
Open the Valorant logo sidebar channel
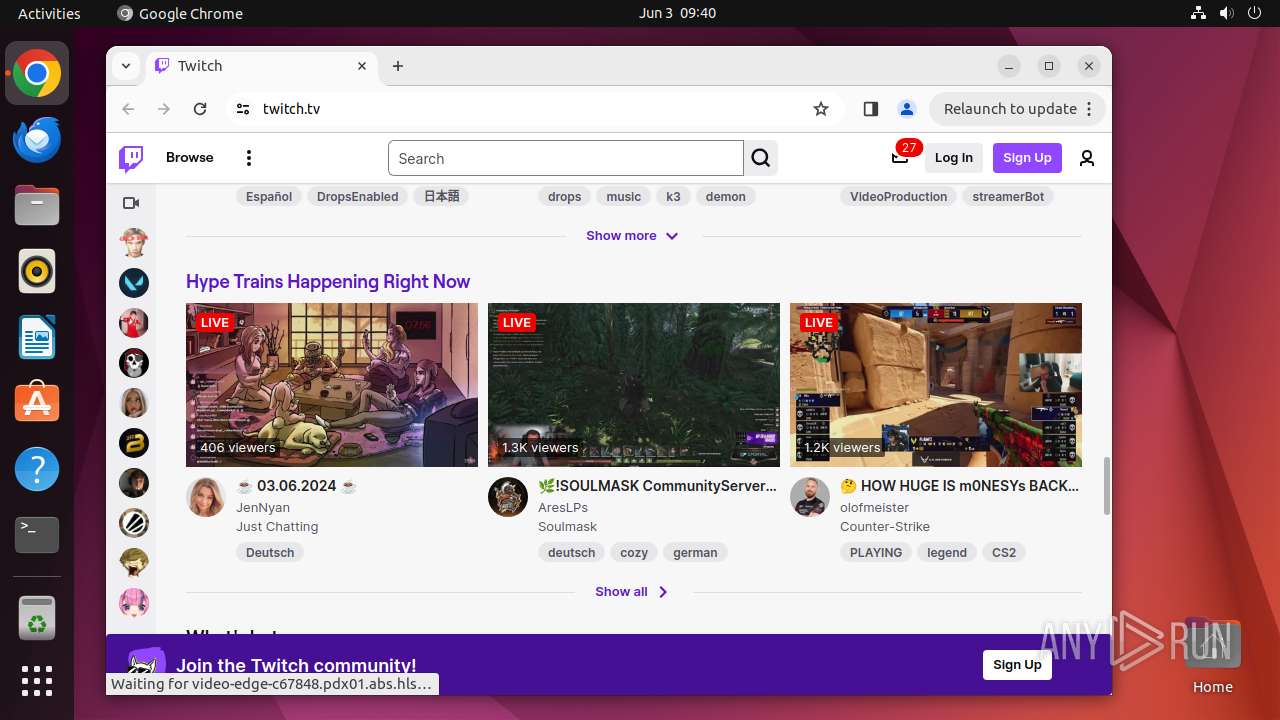(134, 283)
